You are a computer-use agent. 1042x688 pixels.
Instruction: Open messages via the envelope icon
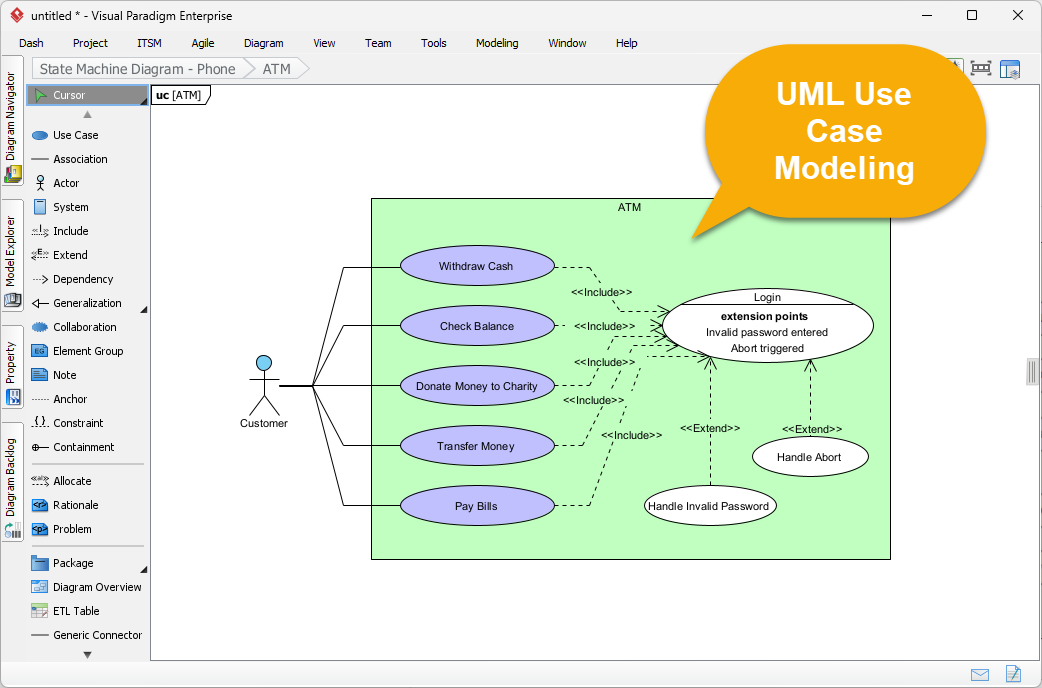click(x=980, y=674)
